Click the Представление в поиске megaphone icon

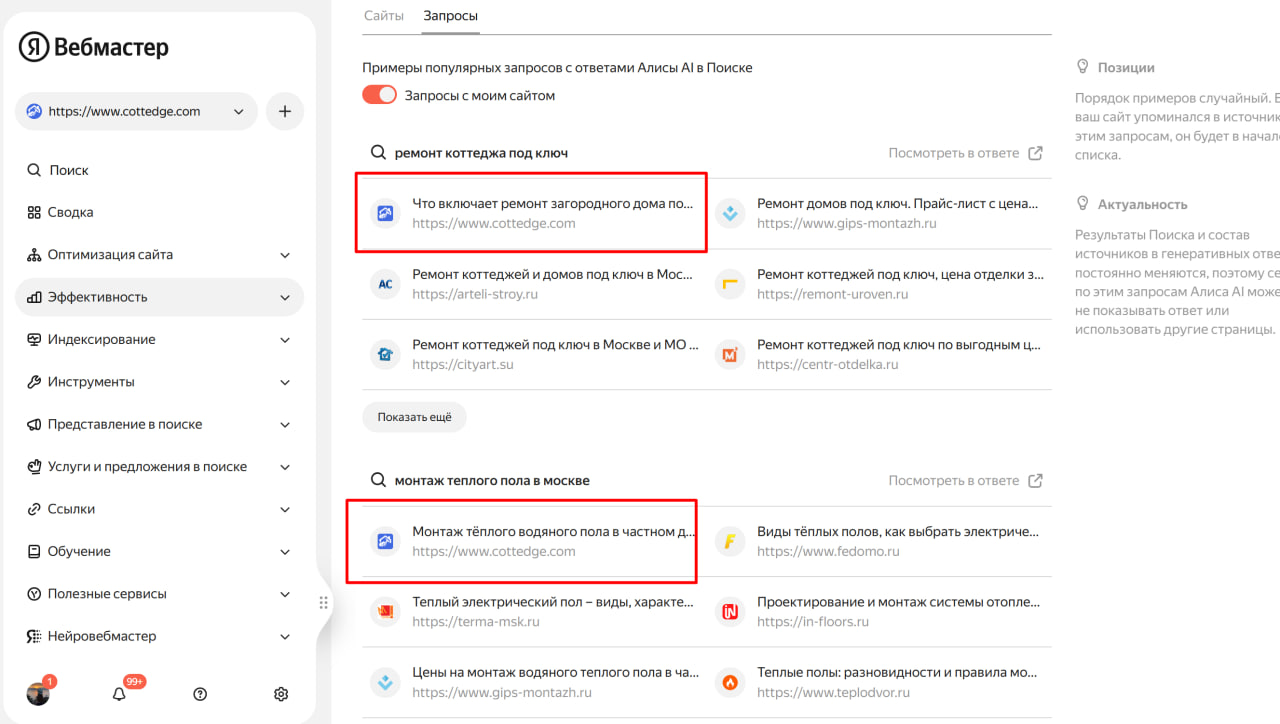(34, 424)
